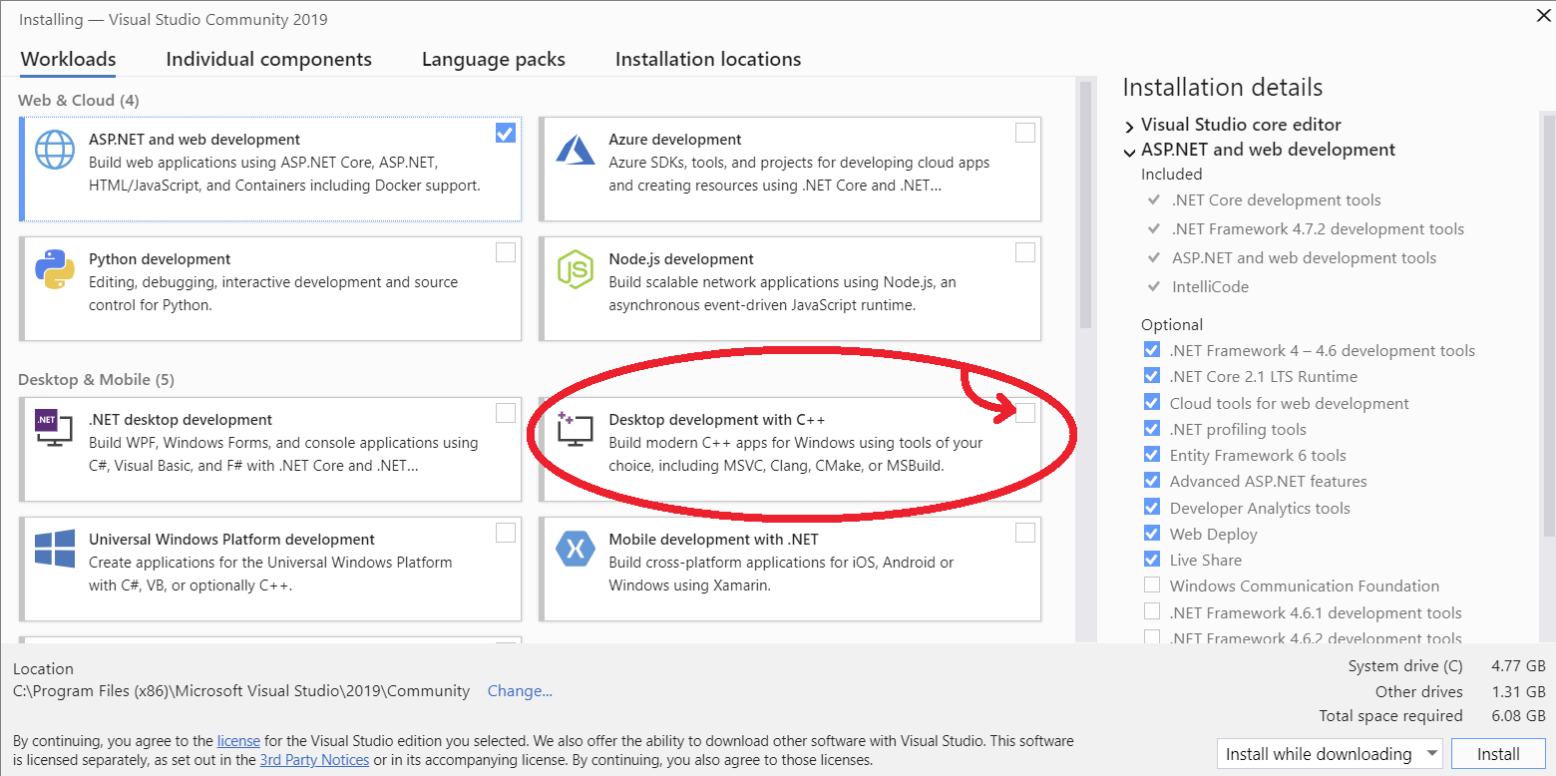Click the Change... location link
This screenshot has width=1556, height=776.
point(519,691)
